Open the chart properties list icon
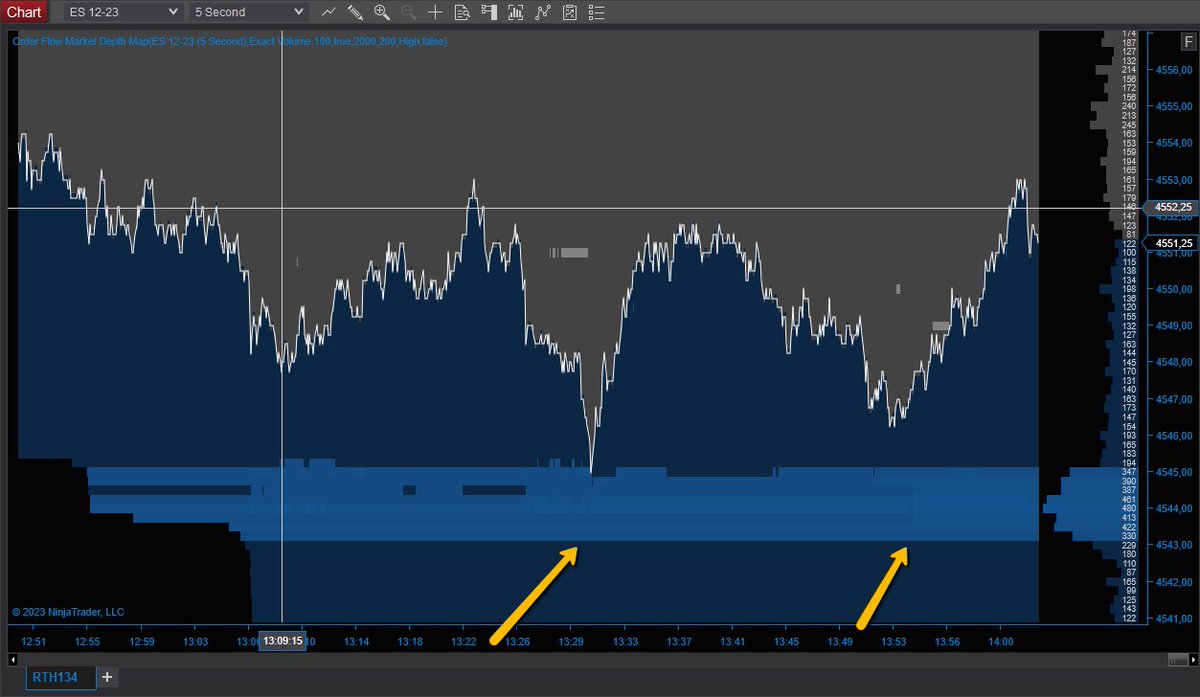1200x697 pixels. click(x=596, y=12)
